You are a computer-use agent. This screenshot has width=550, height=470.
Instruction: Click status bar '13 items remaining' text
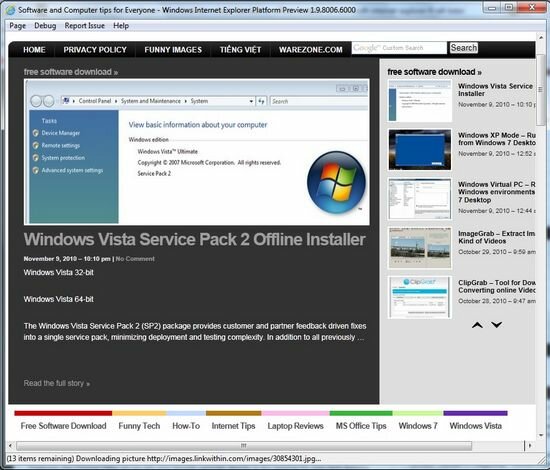(40, 458)
